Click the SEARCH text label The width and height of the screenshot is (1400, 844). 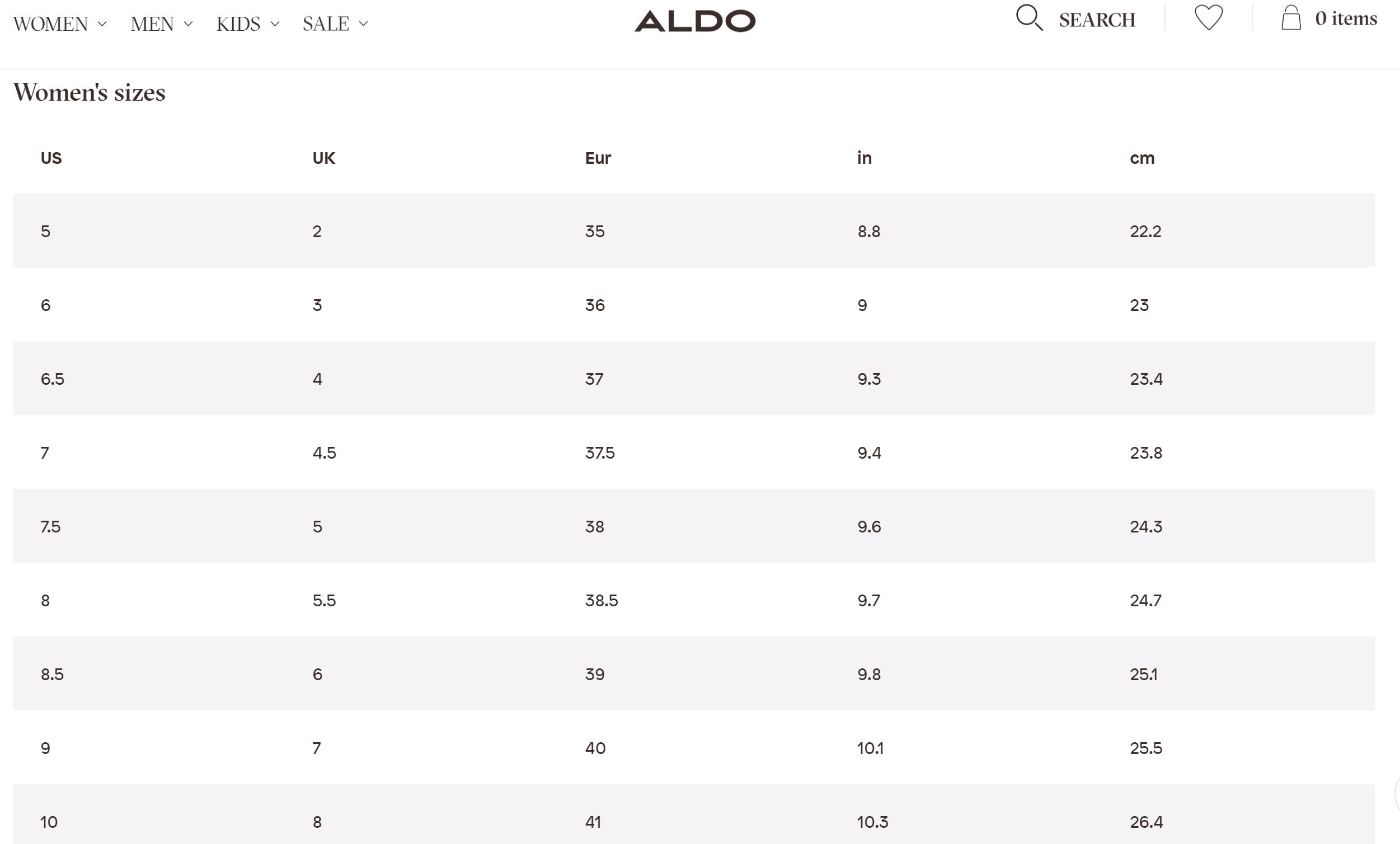tap(1097, 21)
